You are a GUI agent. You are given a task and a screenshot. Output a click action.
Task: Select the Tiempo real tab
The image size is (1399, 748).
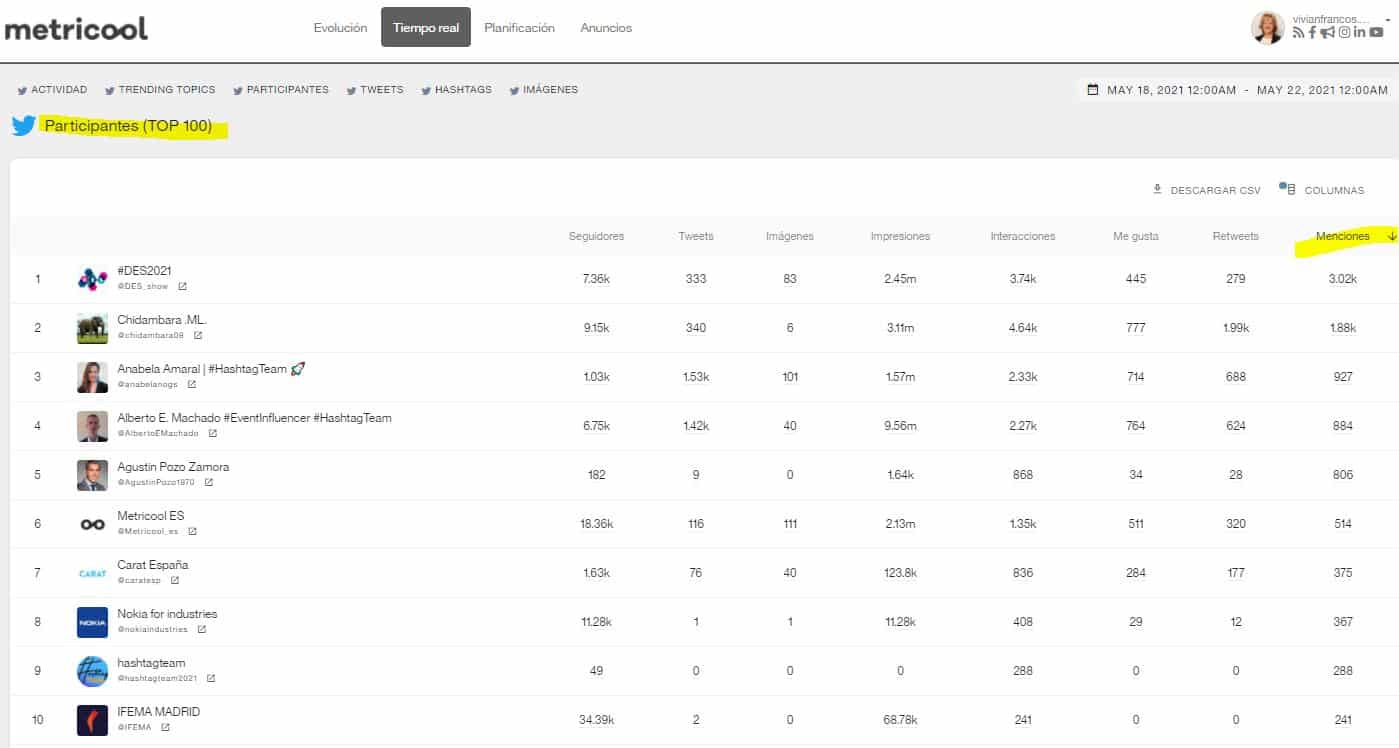coord(426,28)
